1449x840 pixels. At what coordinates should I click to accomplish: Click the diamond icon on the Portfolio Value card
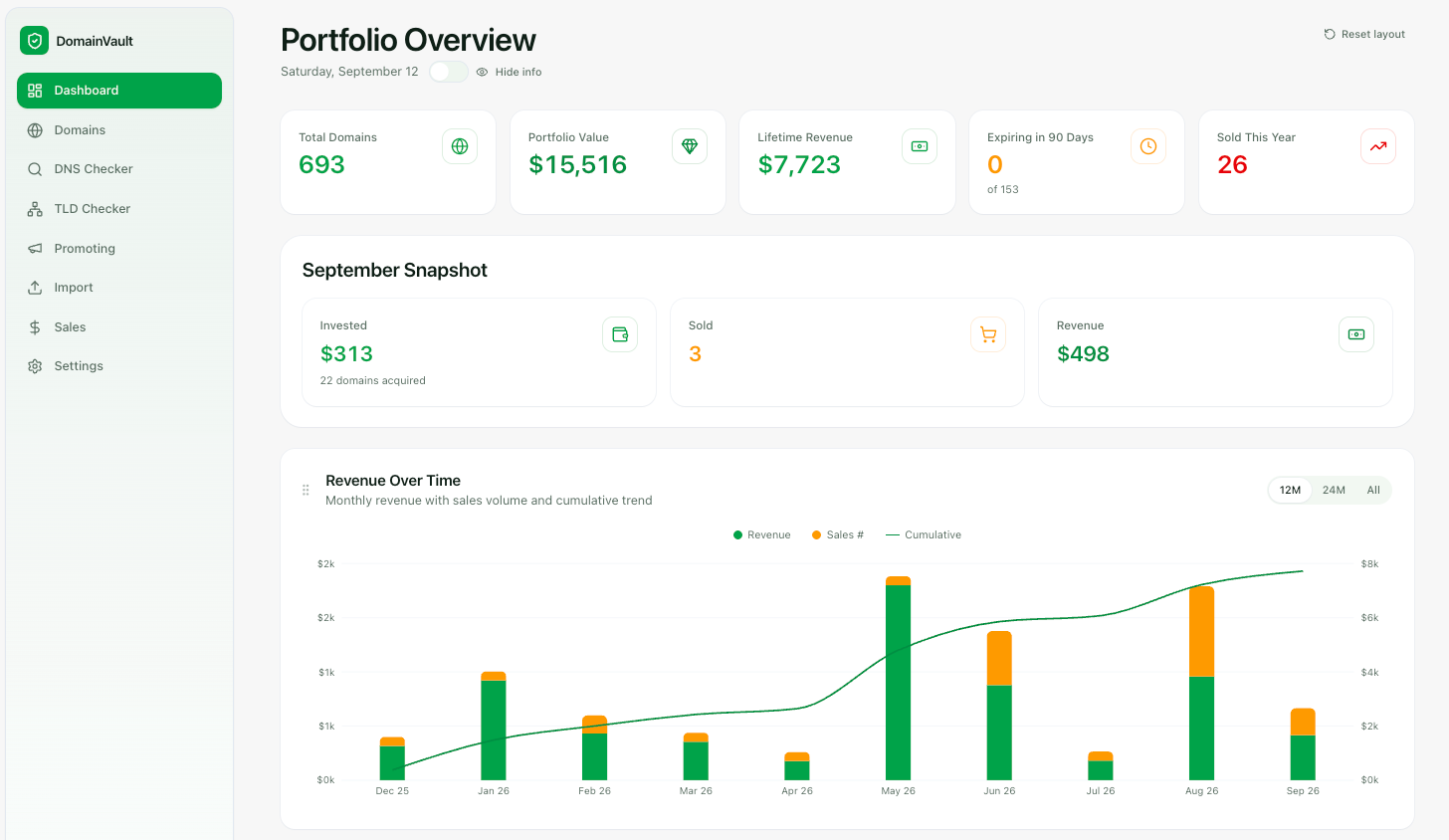coord(690,146)
